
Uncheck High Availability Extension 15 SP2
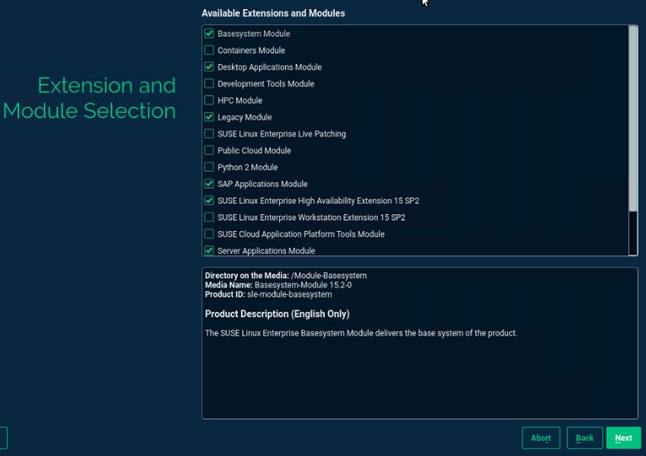209,201
